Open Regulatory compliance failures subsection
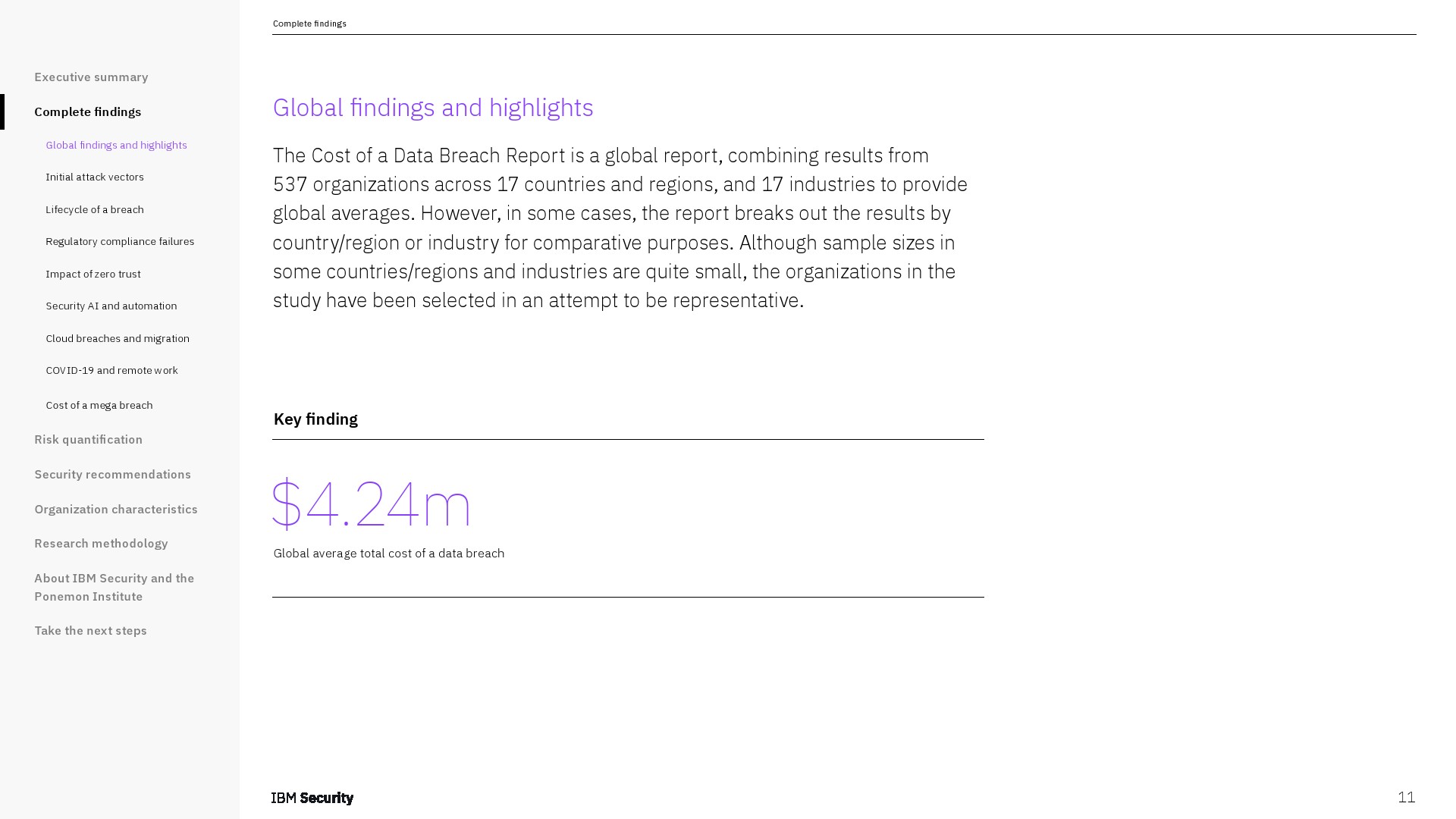The width and height of the screenshot is (1456, 819). pyautogui.click(x=120, y=242)
